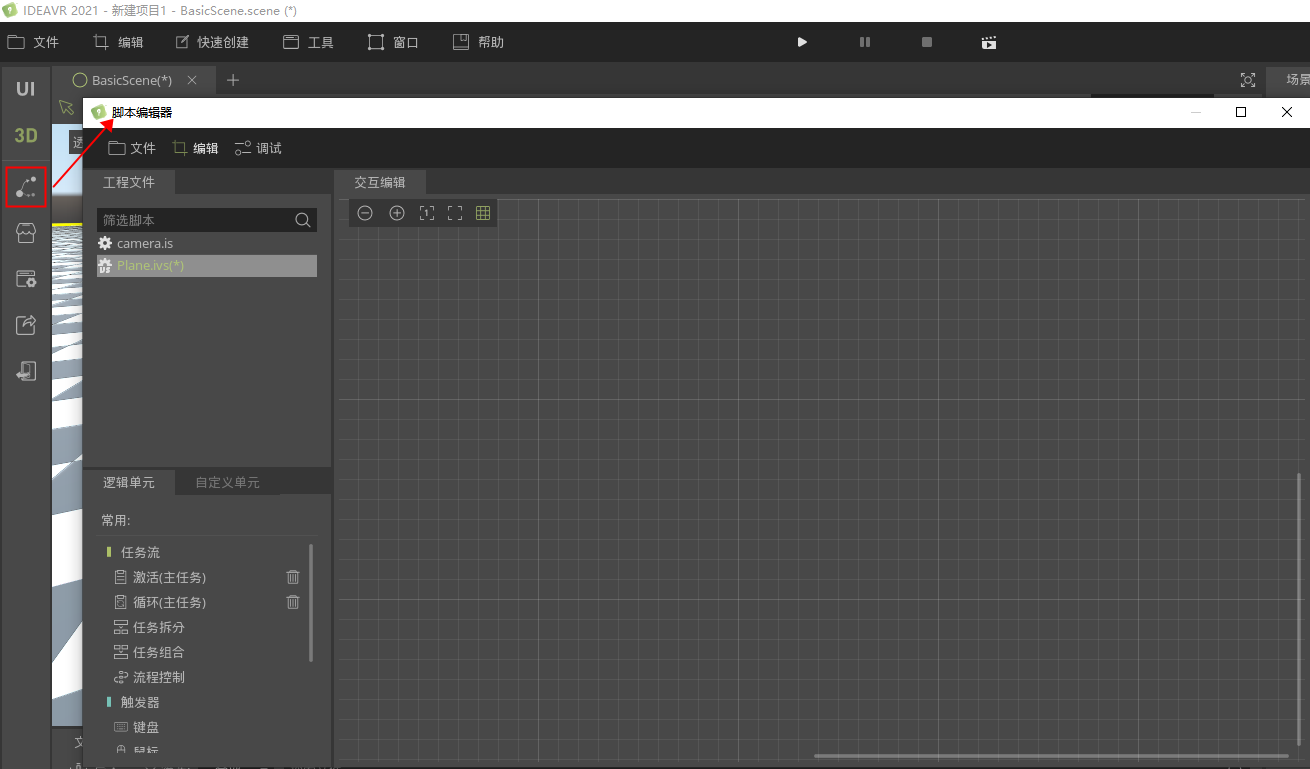Stop the scene playback
Viewport: 1310px width, 769px height.
point(927,42)
